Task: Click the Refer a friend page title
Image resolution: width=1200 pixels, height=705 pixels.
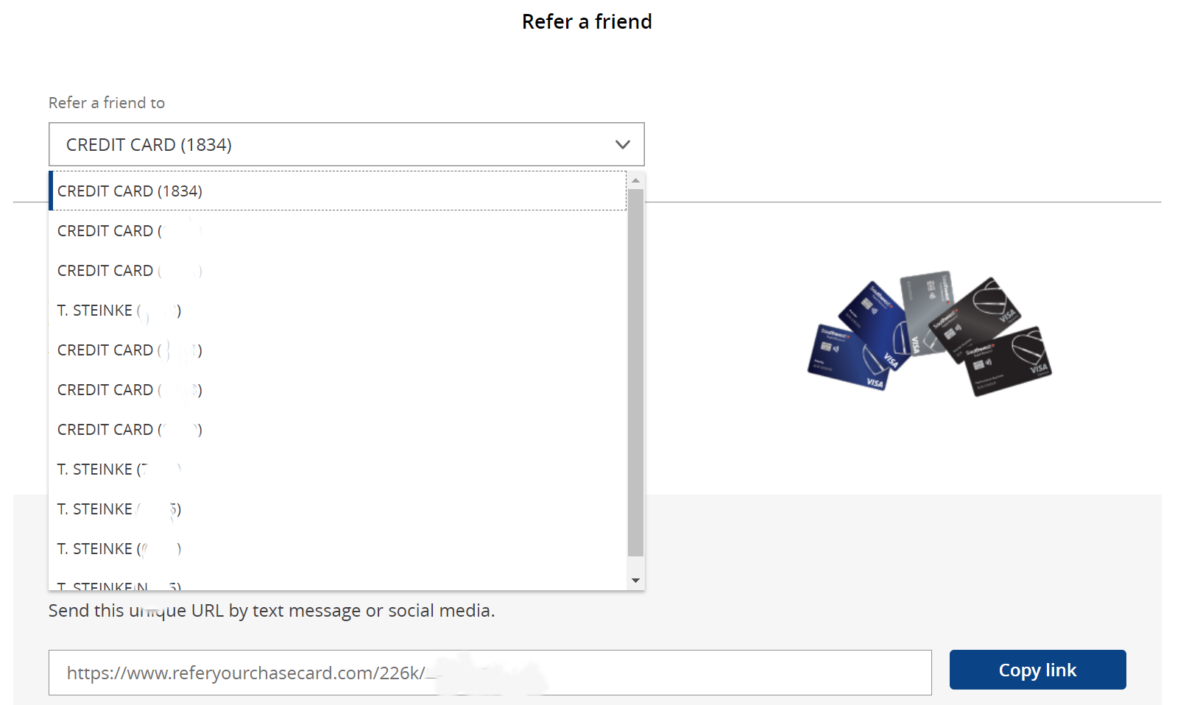Action: (x=586, y=21)
